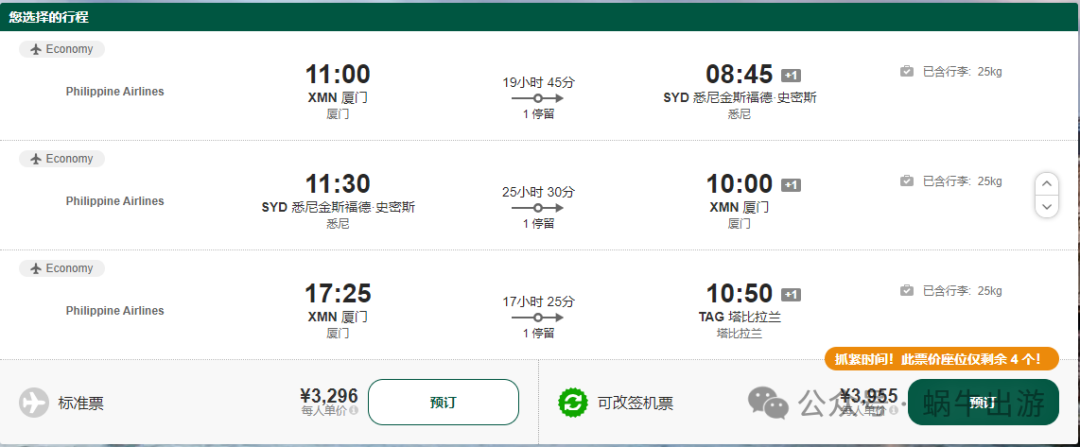Click SYD 悉尼金斯福德·史密斯 departure airport at 11:30
The height and width of the screenshot is (447, 1080).
coord(338,207)
